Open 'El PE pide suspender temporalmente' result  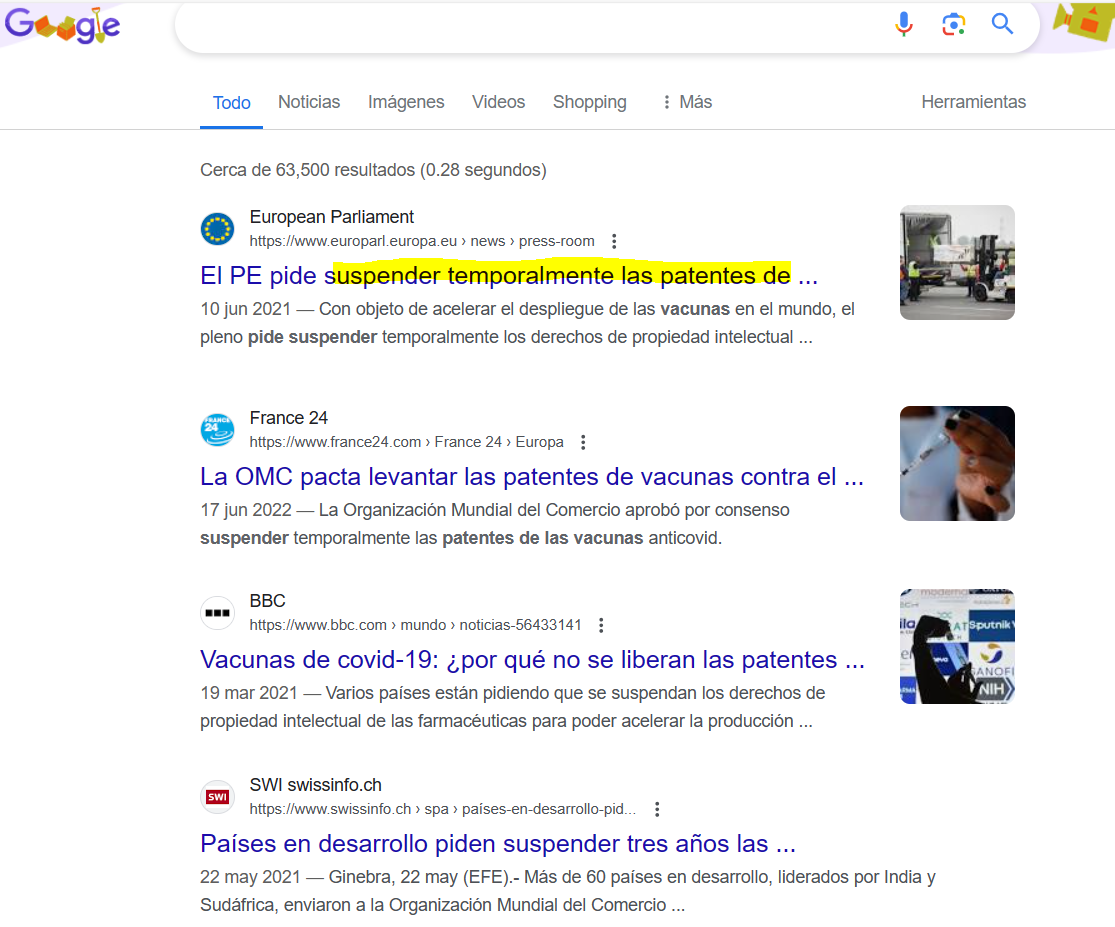(x=509, y=276)
